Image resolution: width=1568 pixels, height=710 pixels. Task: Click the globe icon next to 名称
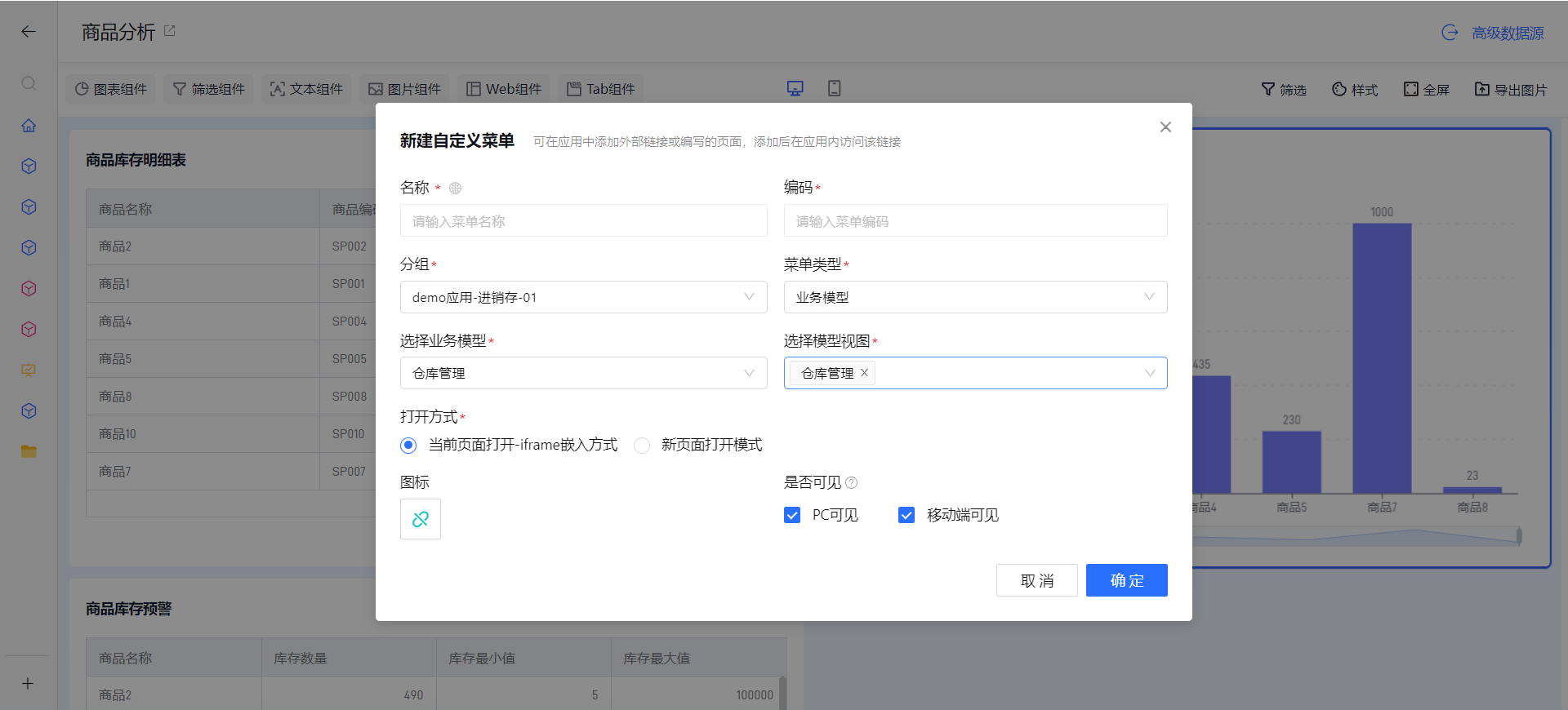[x=456, y=189]
